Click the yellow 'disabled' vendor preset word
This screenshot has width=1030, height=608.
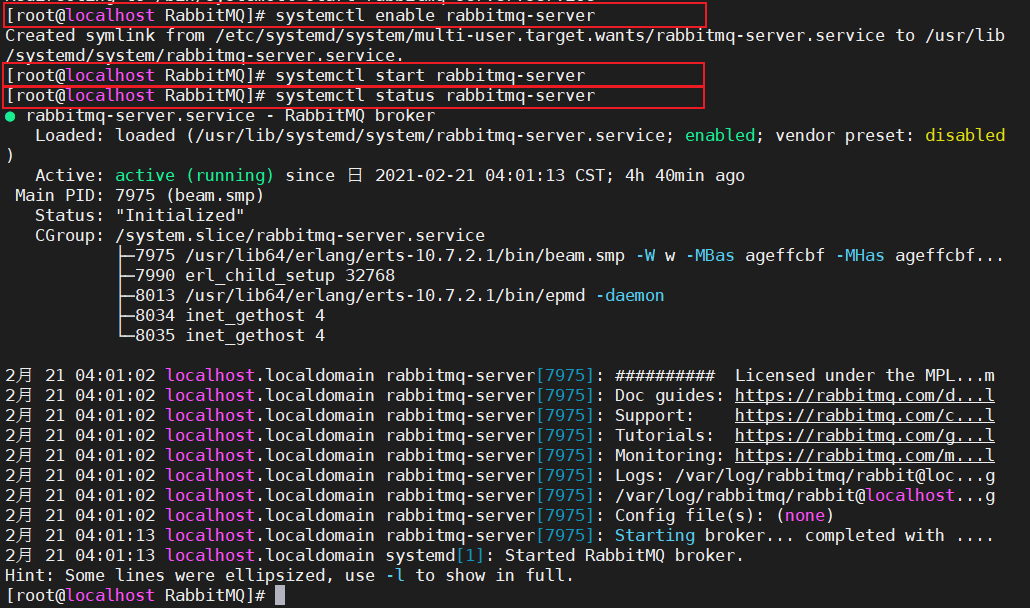pyautogui.click(x=965, y=135)
